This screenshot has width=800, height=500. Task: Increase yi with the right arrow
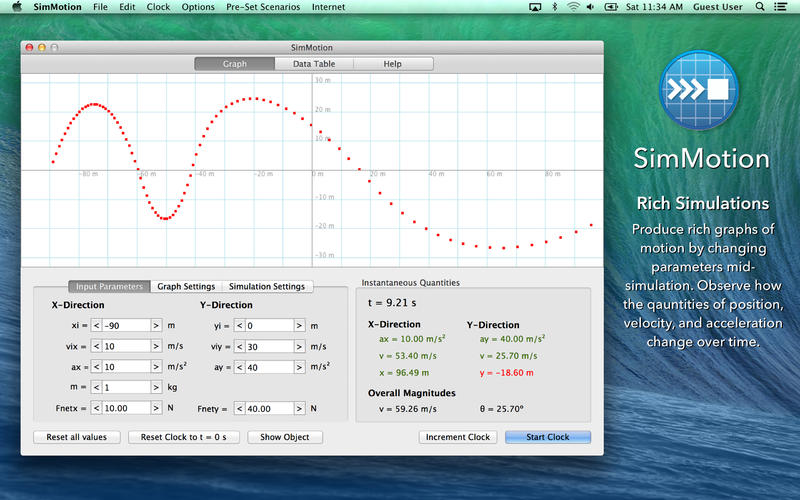coord(299,326)
